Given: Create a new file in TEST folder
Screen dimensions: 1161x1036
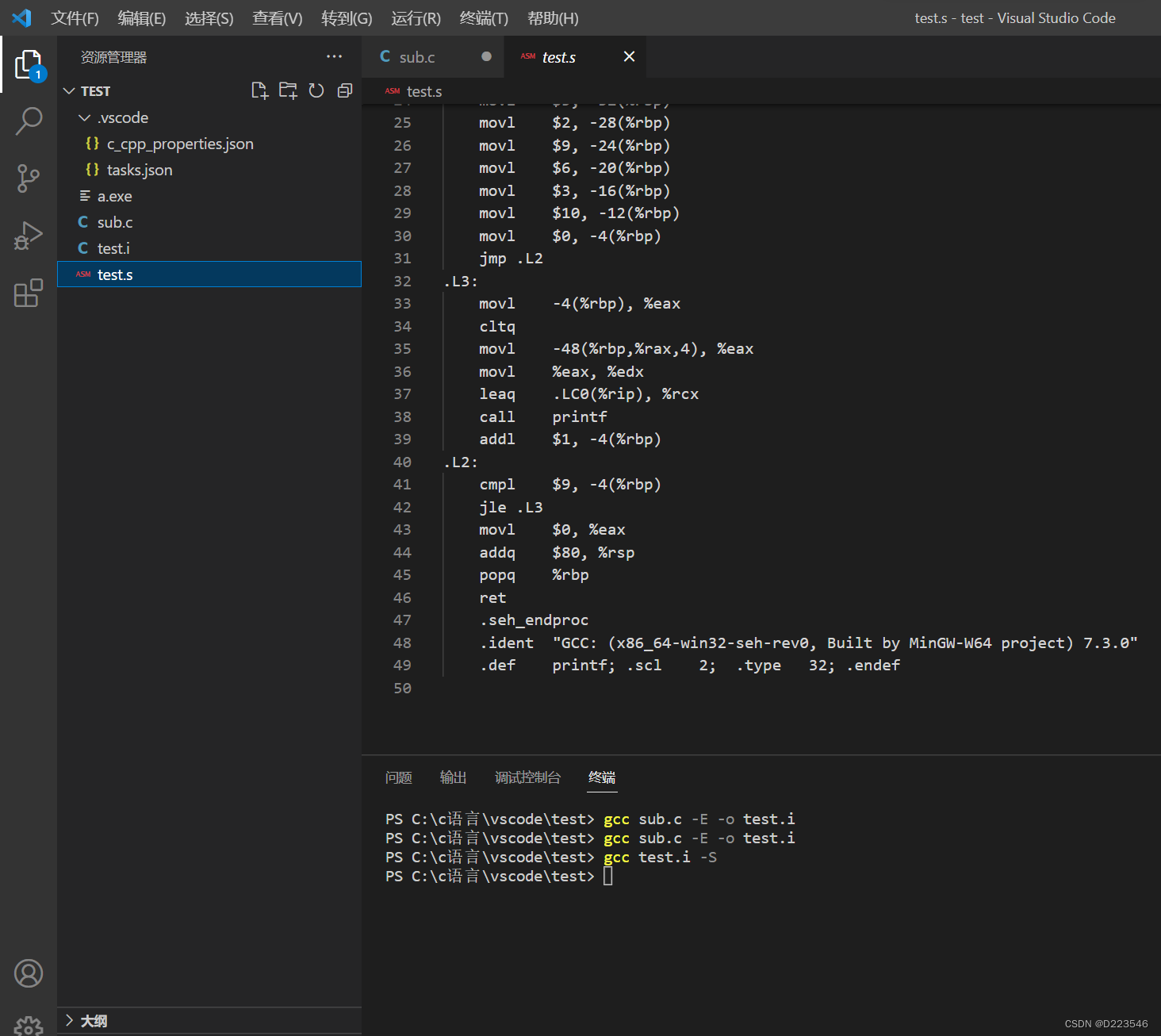Looking at the screenshot, I should pos(259,90).
